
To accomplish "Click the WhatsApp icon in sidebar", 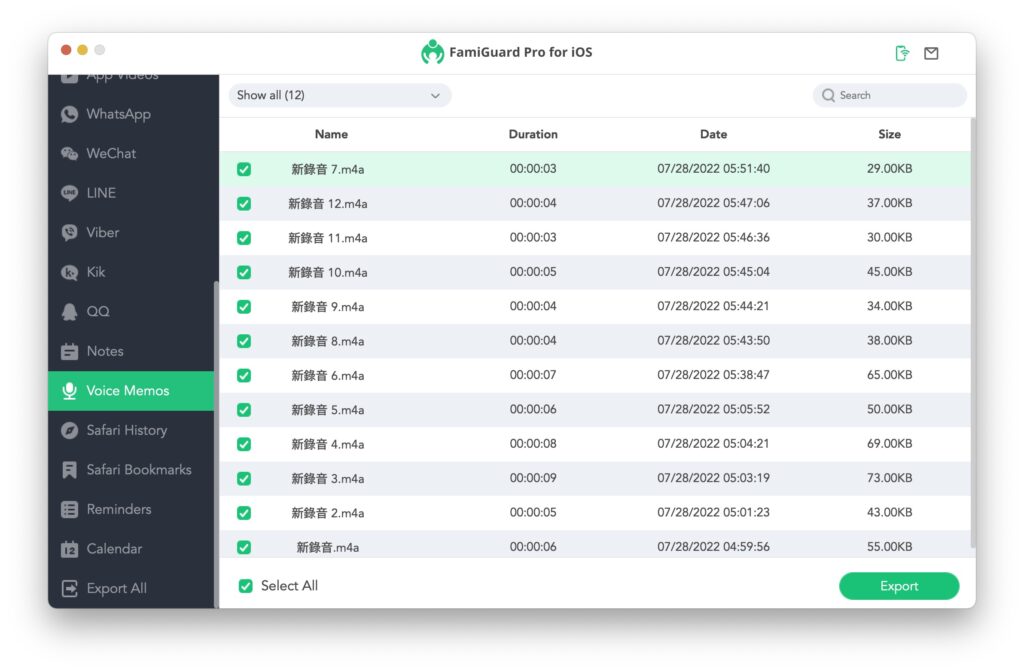I will 69,114.
